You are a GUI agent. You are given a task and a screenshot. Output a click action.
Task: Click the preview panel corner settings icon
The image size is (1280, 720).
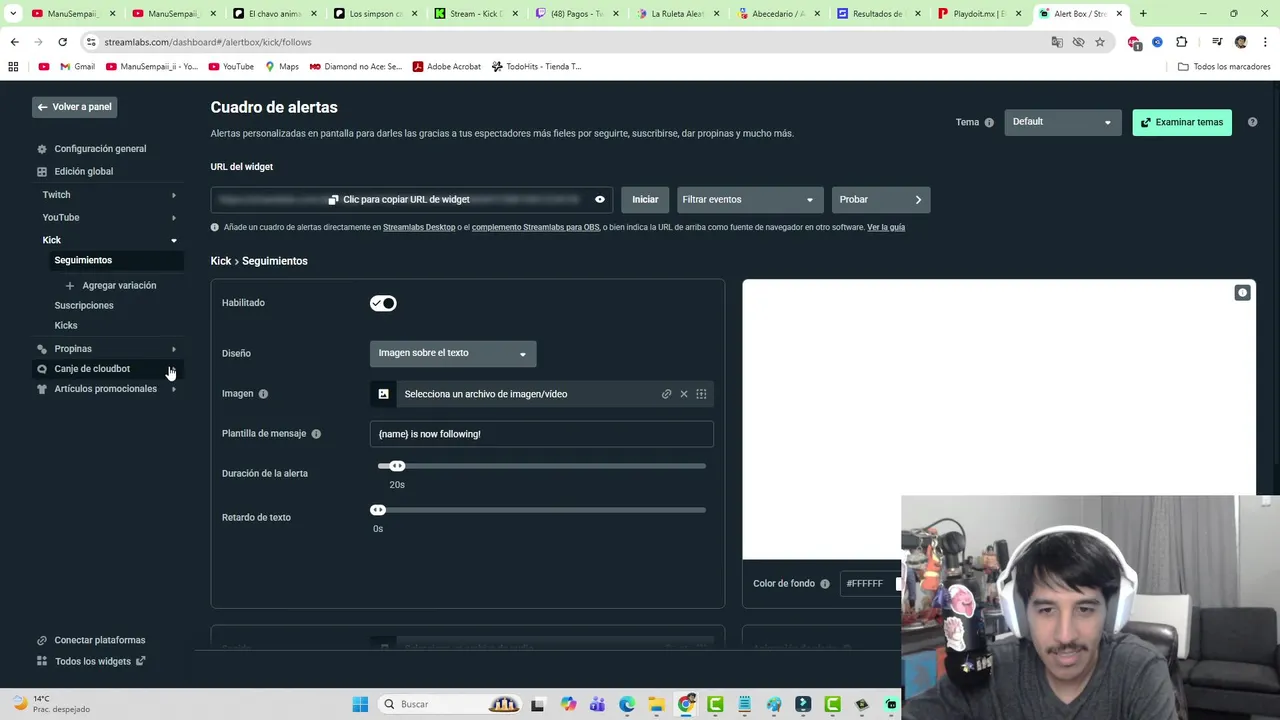(x=1242, y=293)
